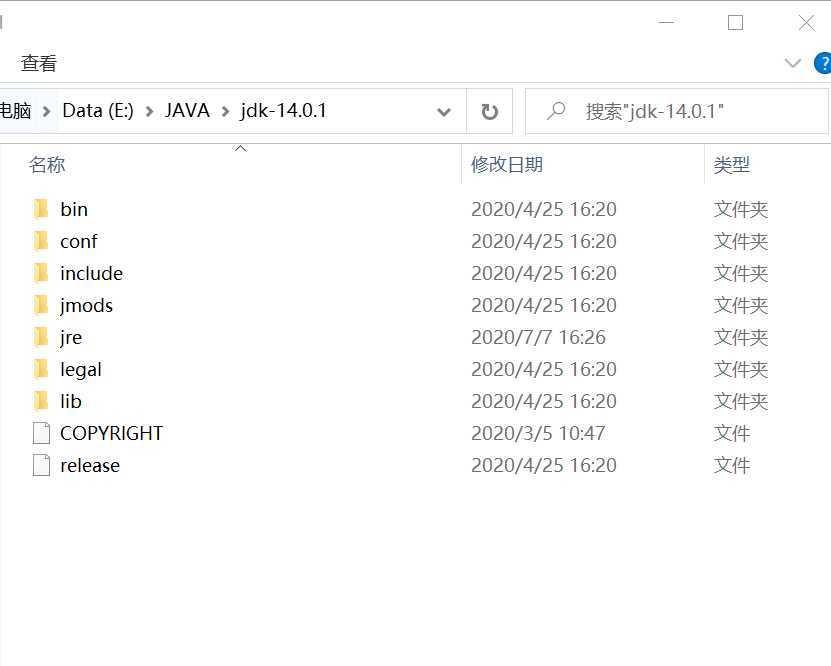The image size is (831, 666).
Task: Sort by the 名称 column header
Action: coord(47,165)
